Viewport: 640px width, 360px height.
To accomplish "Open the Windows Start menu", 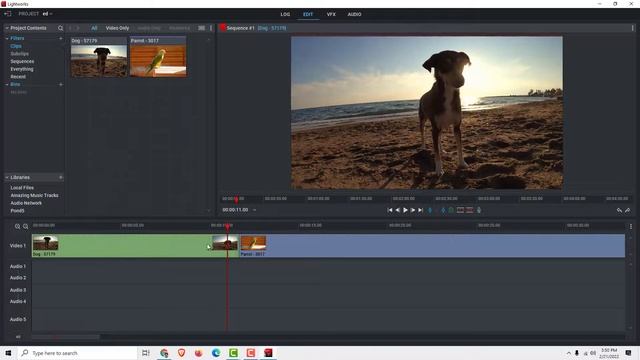I will [x=8, y=353].
